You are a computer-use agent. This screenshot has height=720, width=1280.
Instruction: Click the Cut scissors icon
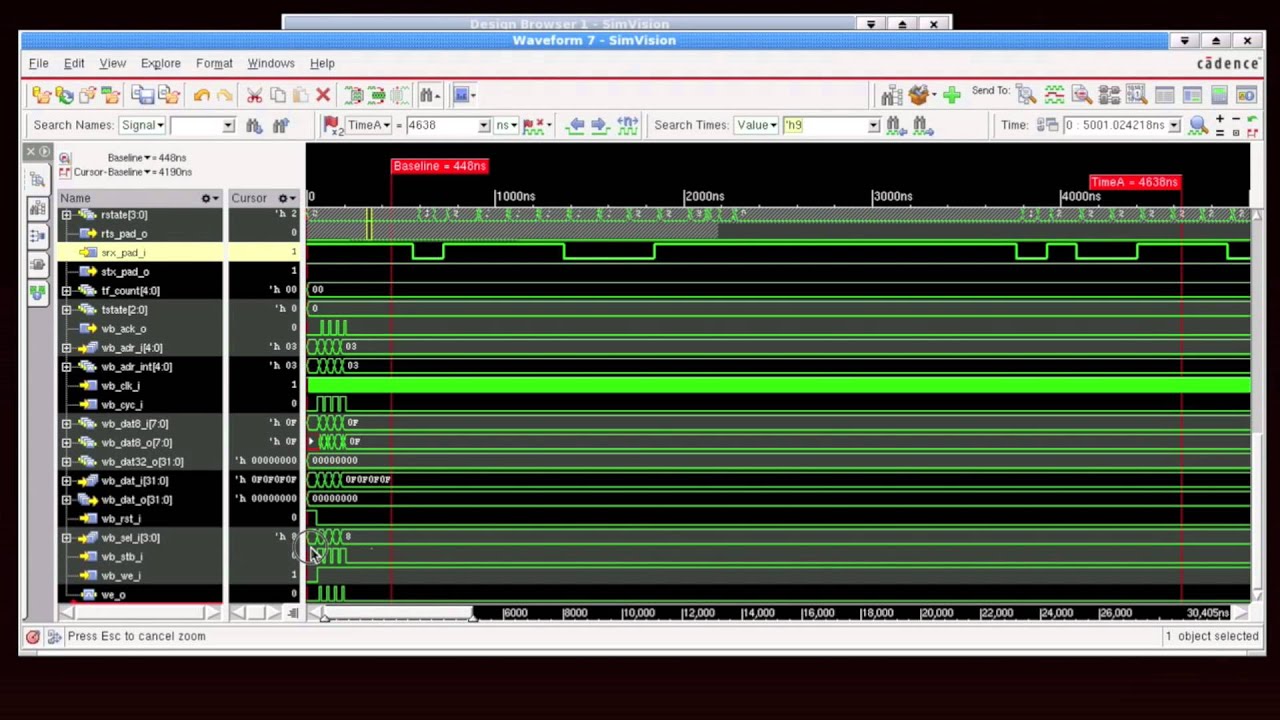pos(254,96)
